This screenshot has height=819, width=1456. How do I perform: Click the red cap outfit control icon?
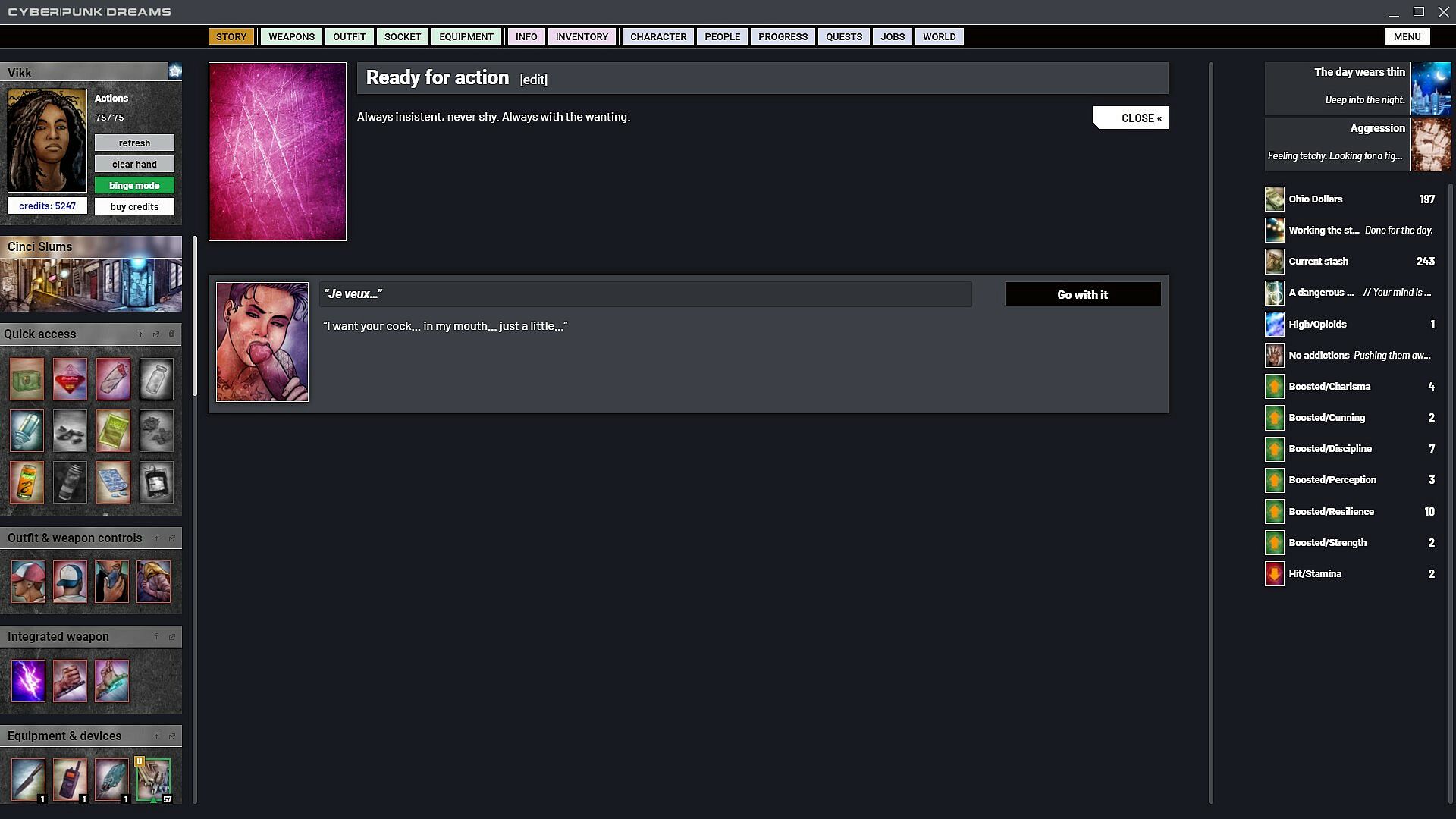(x=28, y=582)
